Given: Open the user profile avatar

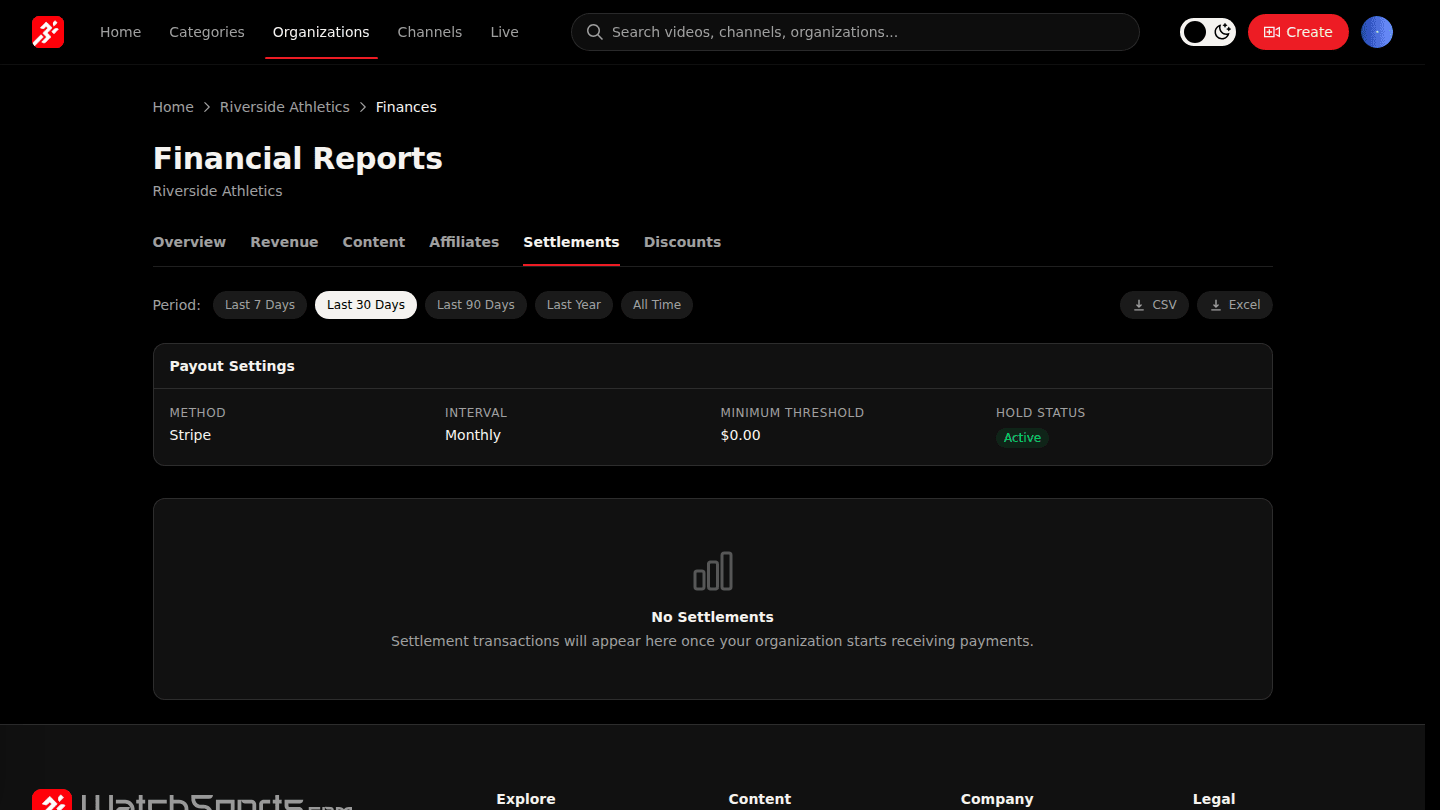Looking at the screenshot, I should 1377,32.
